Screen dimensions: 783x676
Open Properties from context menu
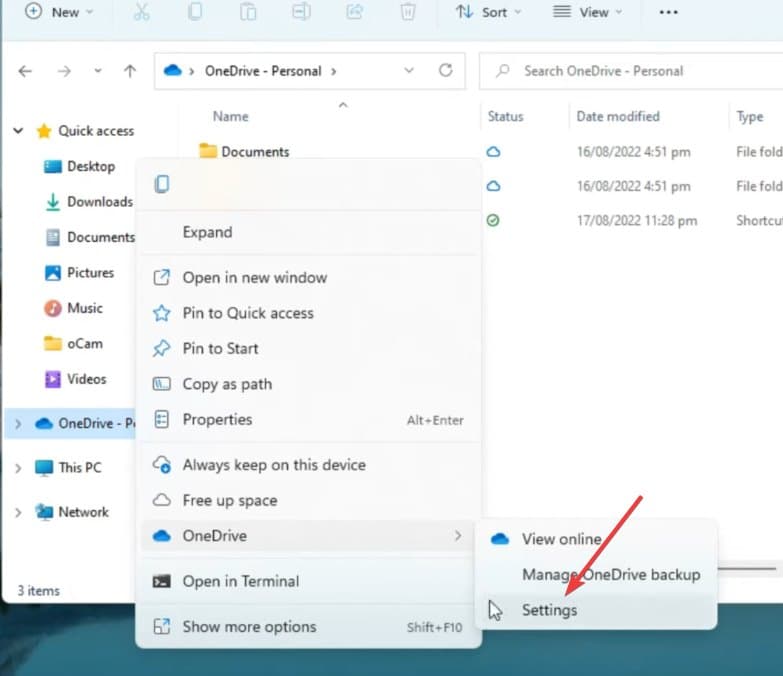coord(308,419)
